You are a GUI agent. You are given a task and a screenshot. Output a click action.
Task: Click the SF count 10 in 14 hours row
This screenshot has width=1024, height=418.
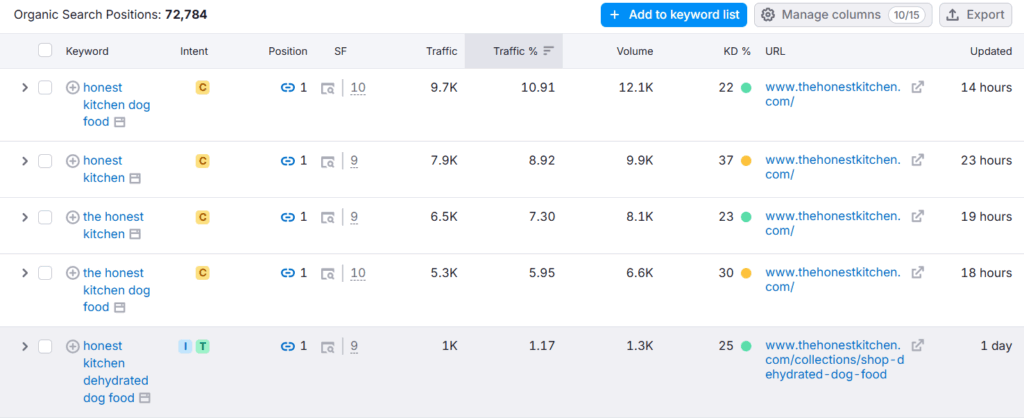(x=358, y=88)
